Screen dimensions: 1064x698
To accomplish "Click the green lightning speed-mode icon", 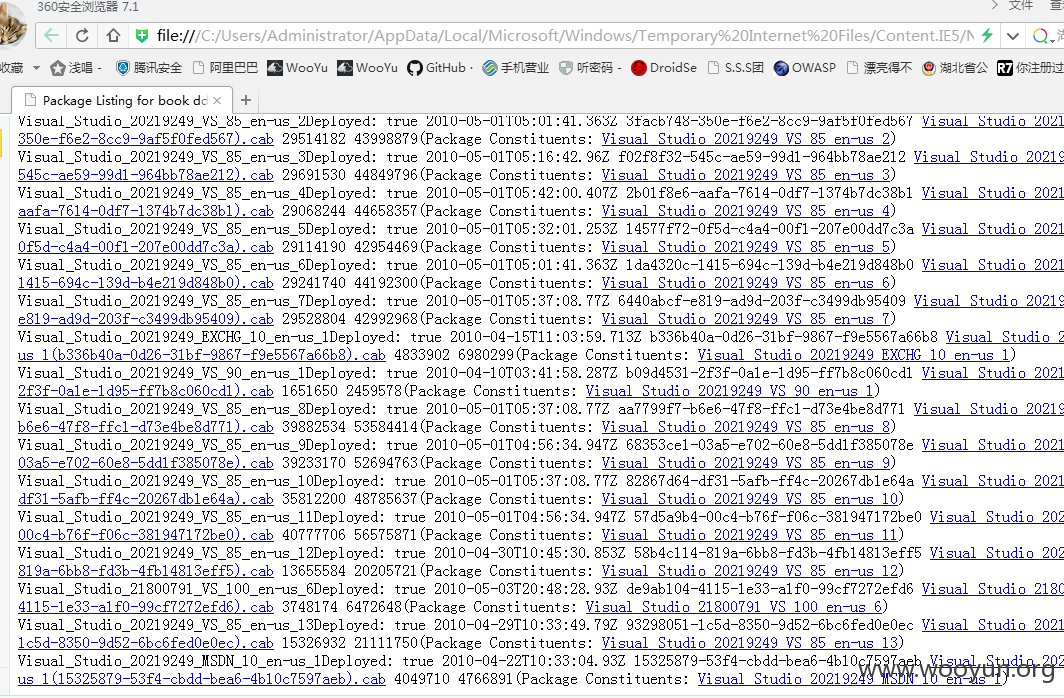I will [x=987, y=35].
